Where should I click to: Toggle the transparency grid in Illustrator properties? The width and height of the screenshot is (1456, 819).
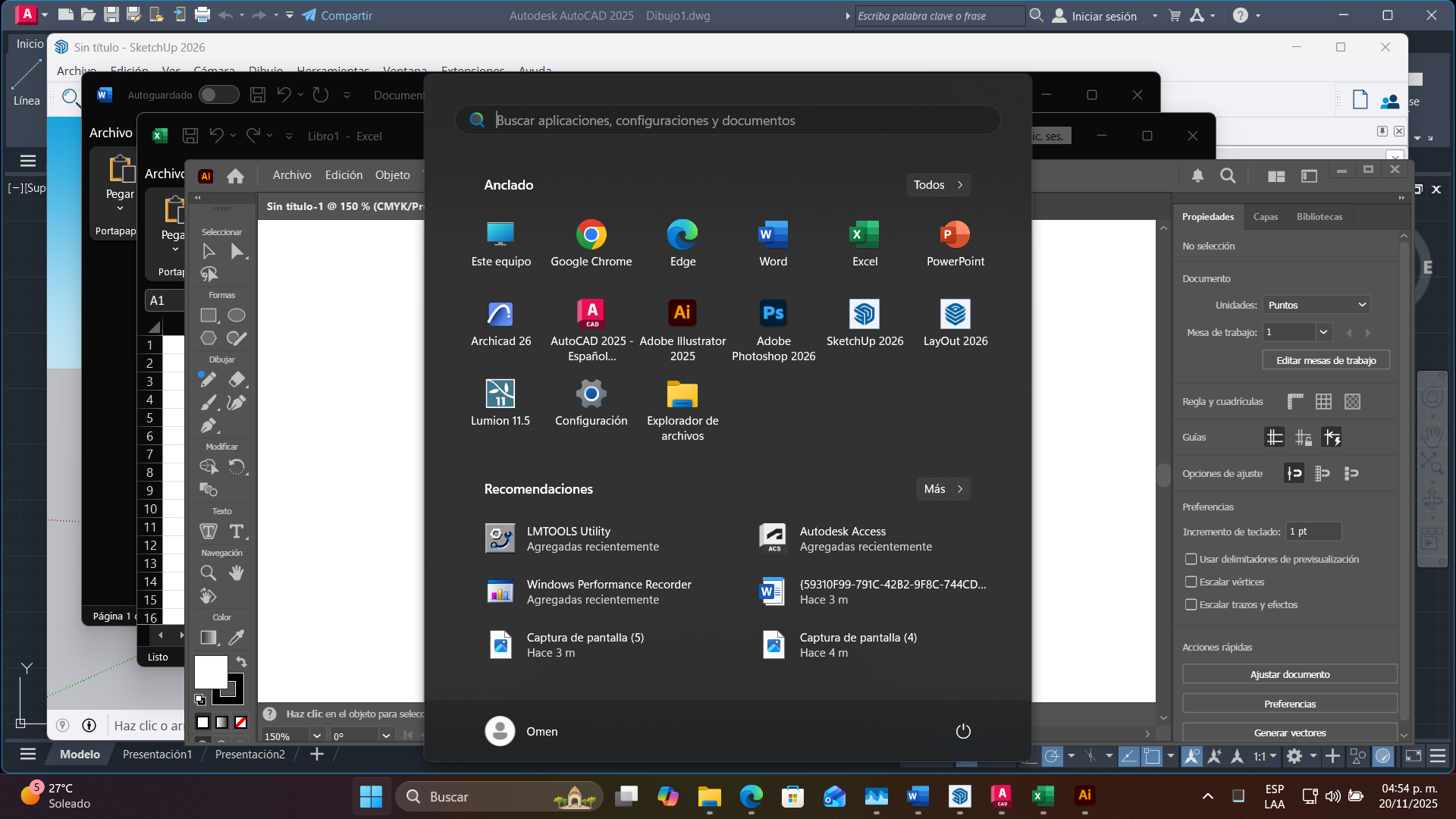click(1352, 401)
